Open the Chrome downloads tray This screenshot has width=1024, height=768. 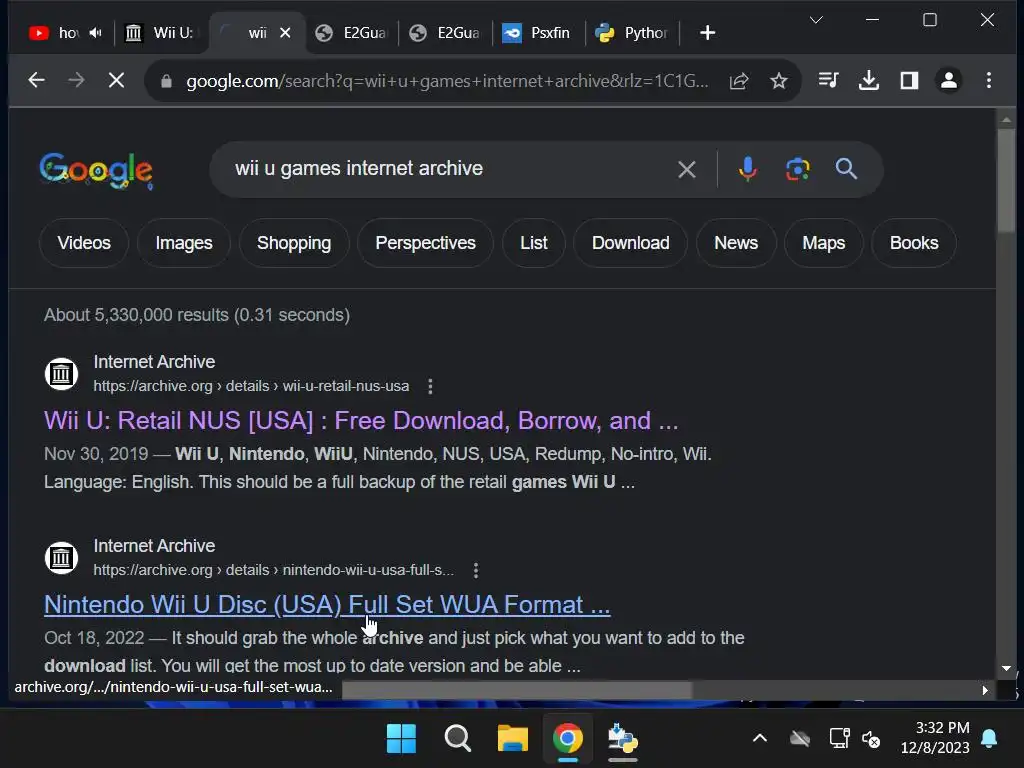click(869, 80)
